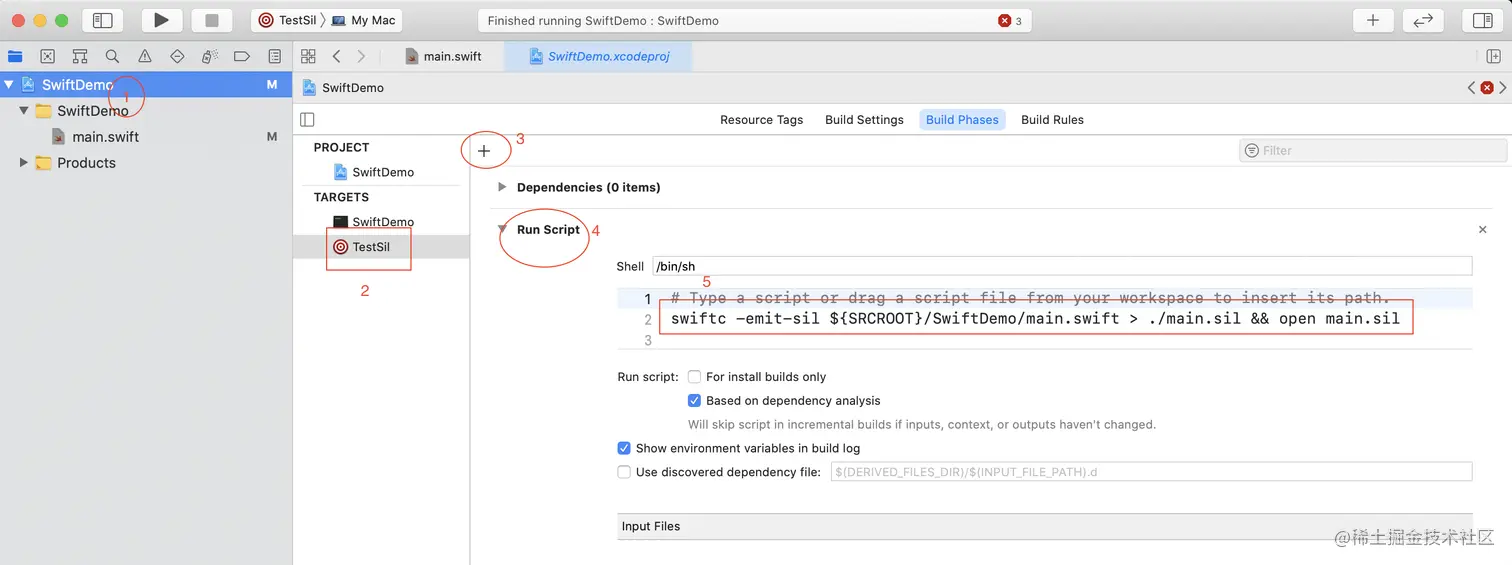The width and height of the screenshot is (1512, 565).
Task: Expand the Products folder
Action: click(24, 162)
